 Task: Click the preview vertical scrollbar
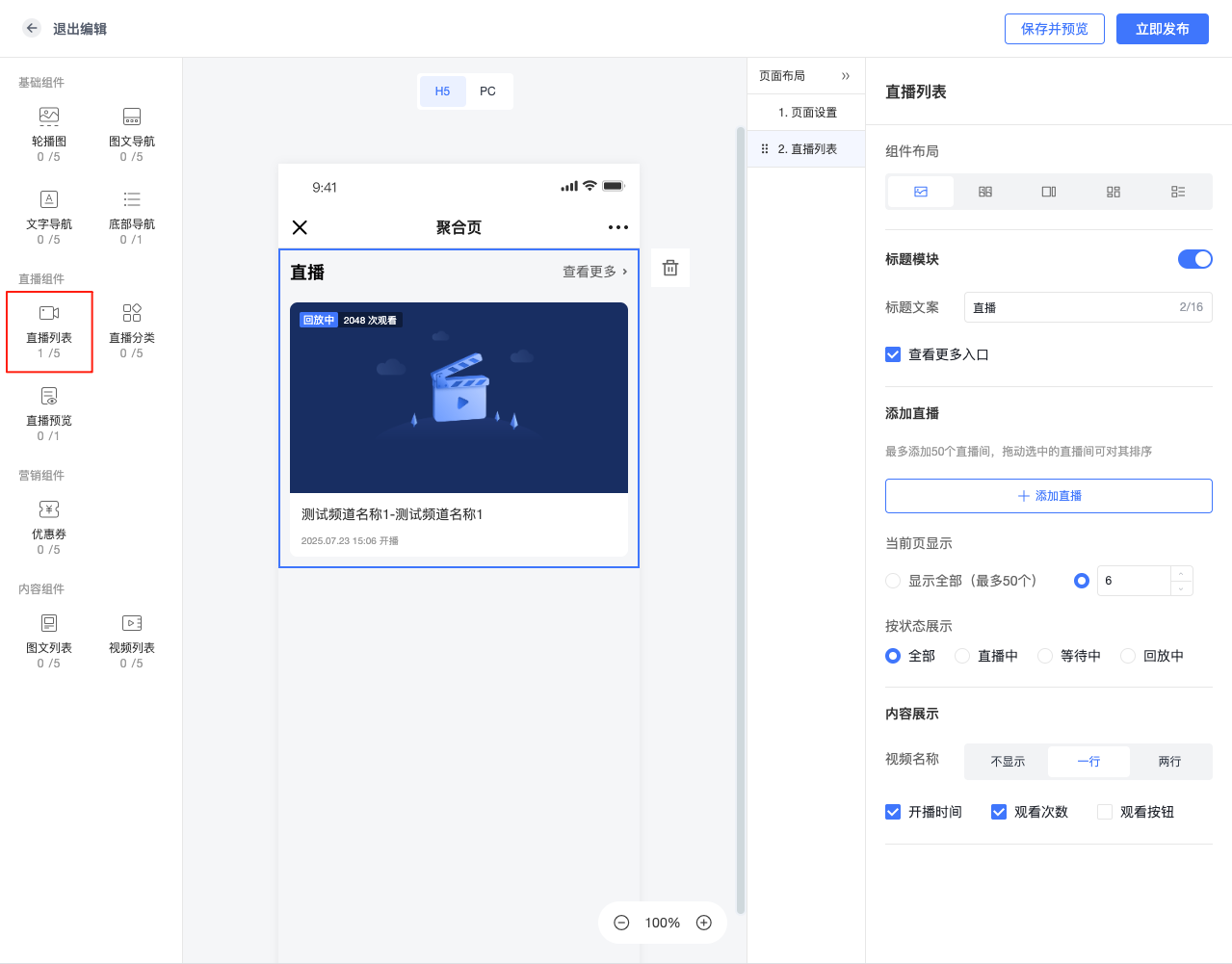click(740, 520)
